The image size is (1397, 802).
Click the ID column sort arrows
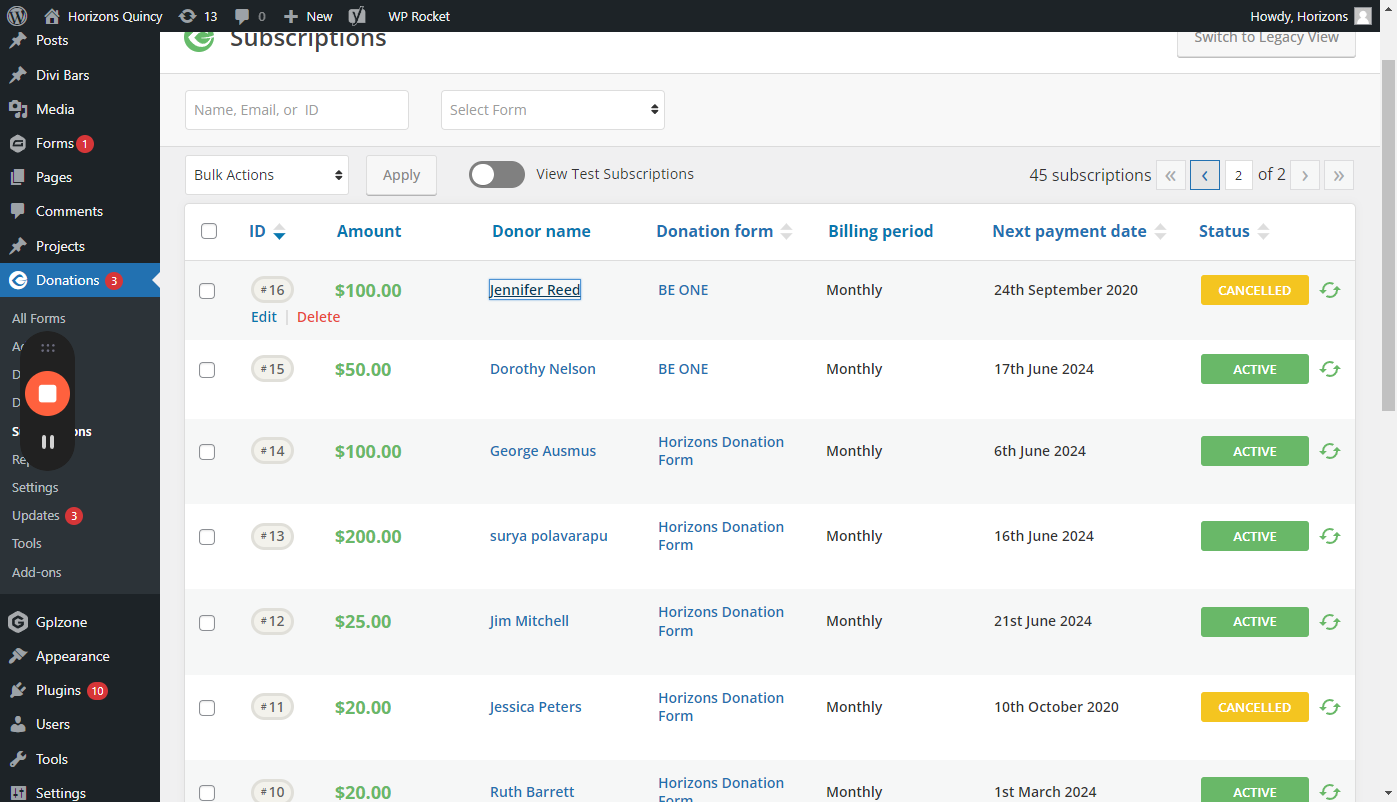[x=279, y=232]
